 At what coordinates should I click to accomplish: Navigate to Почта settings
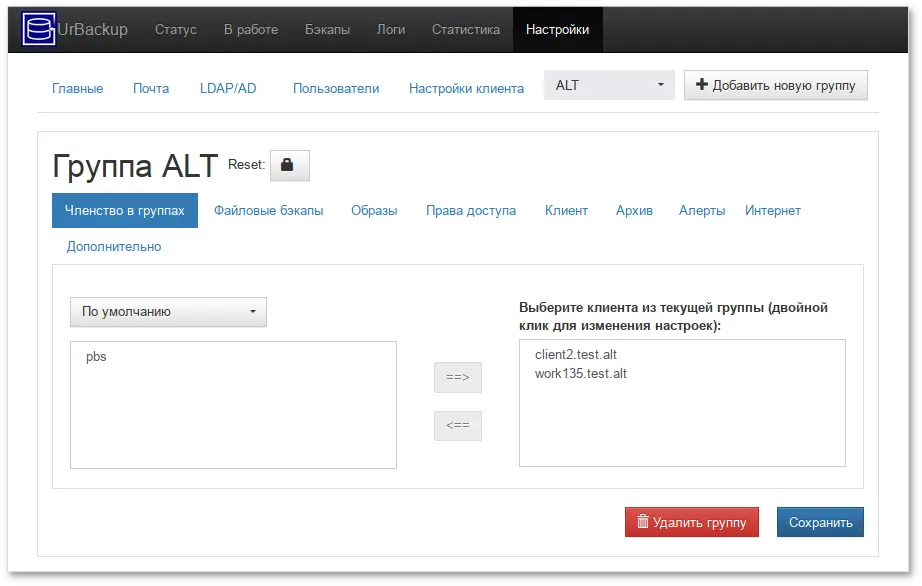coord(150,88)
